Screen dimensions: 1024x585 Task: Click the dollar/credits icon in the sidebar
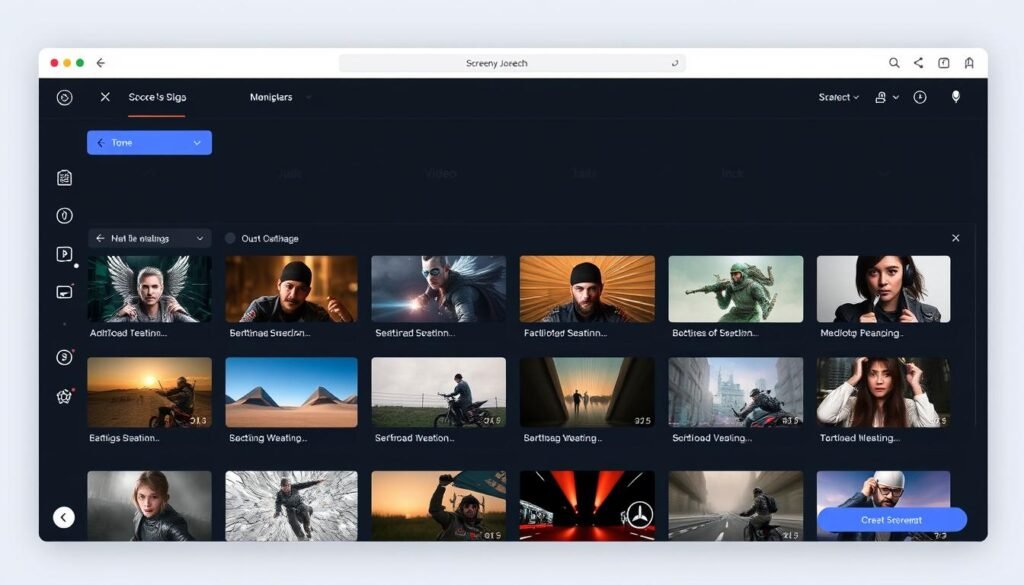[x=63, y=355]
